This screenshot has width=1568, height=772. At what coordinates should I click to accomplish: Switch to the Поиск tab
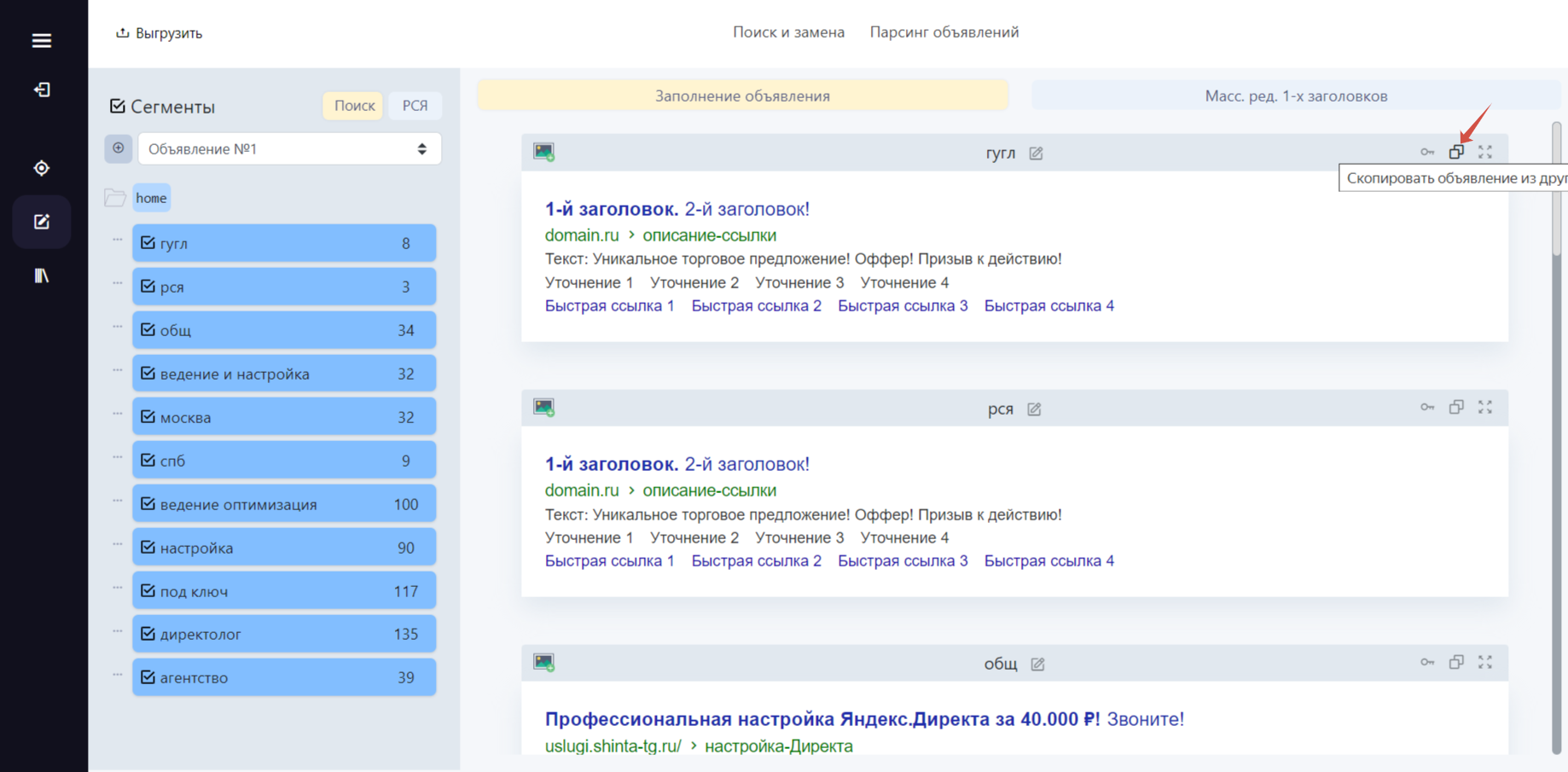click(x=354, y=106)
